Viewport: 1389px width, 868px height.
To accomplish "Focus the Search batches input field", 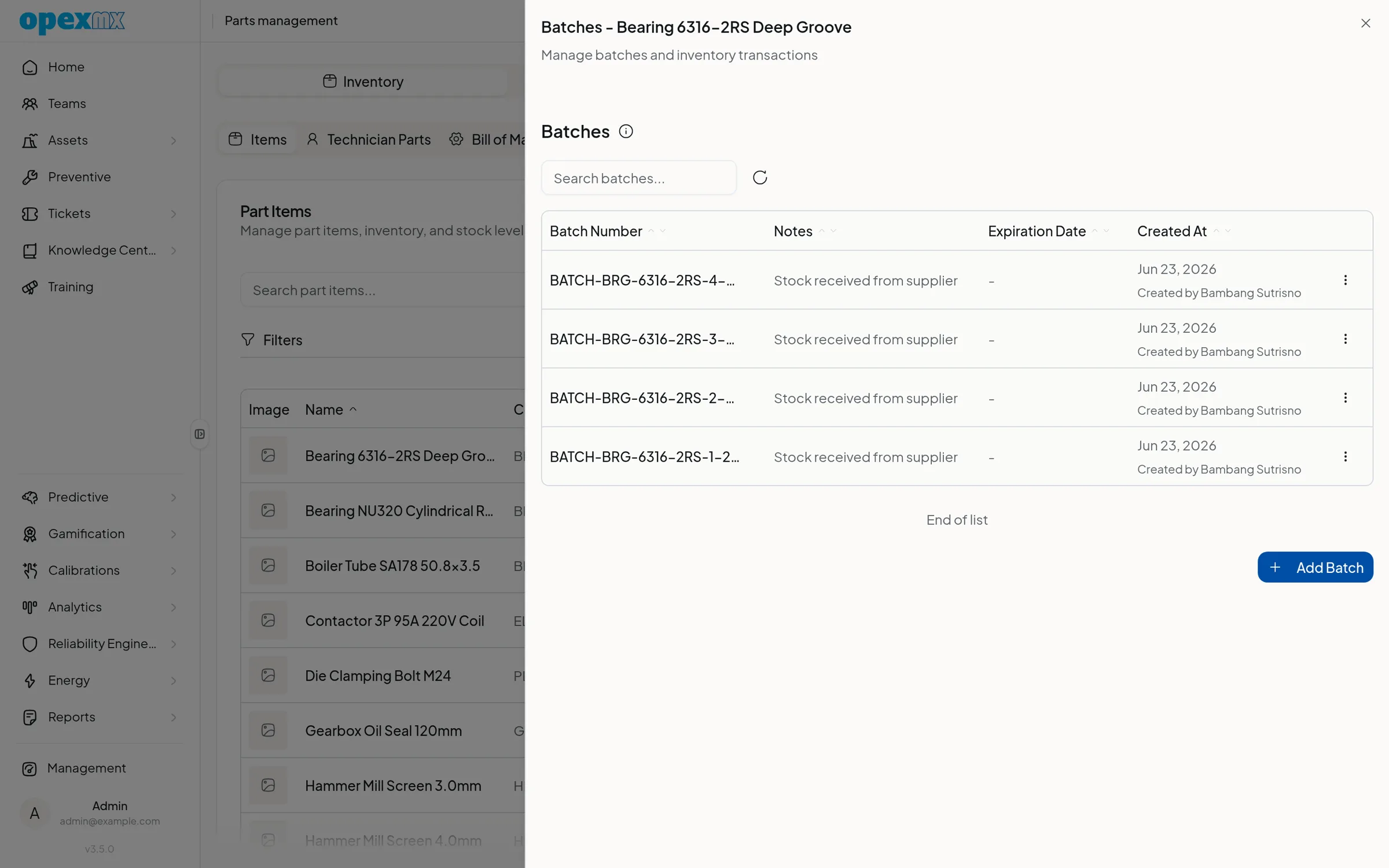I will click(x=638, y=178).
